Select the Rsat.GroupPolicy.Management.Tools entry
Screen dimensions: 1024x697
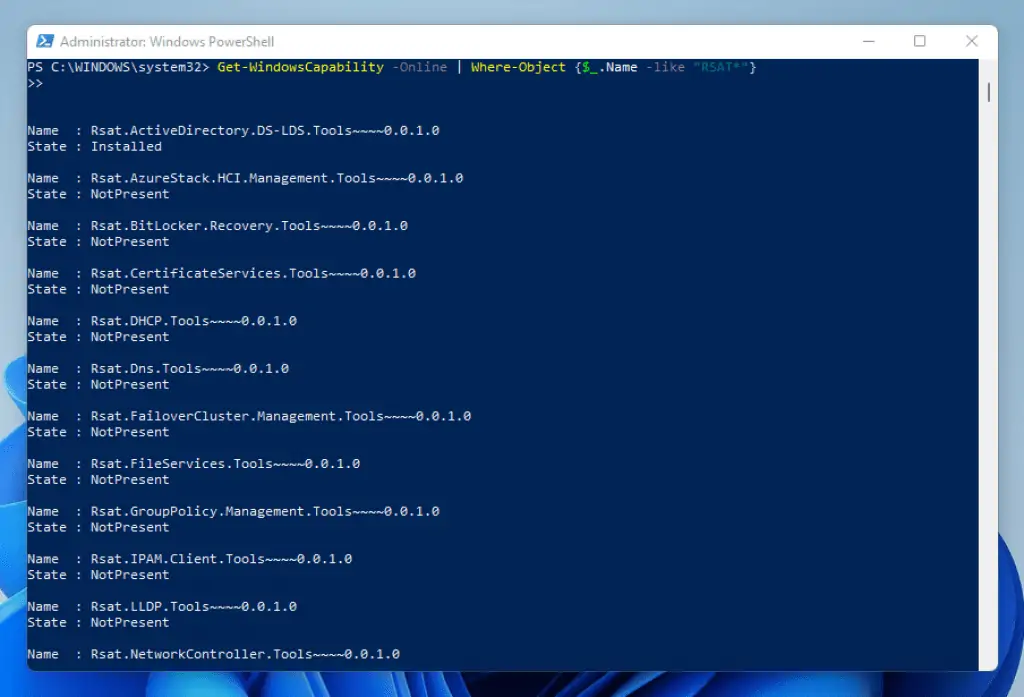pos(265,511)
